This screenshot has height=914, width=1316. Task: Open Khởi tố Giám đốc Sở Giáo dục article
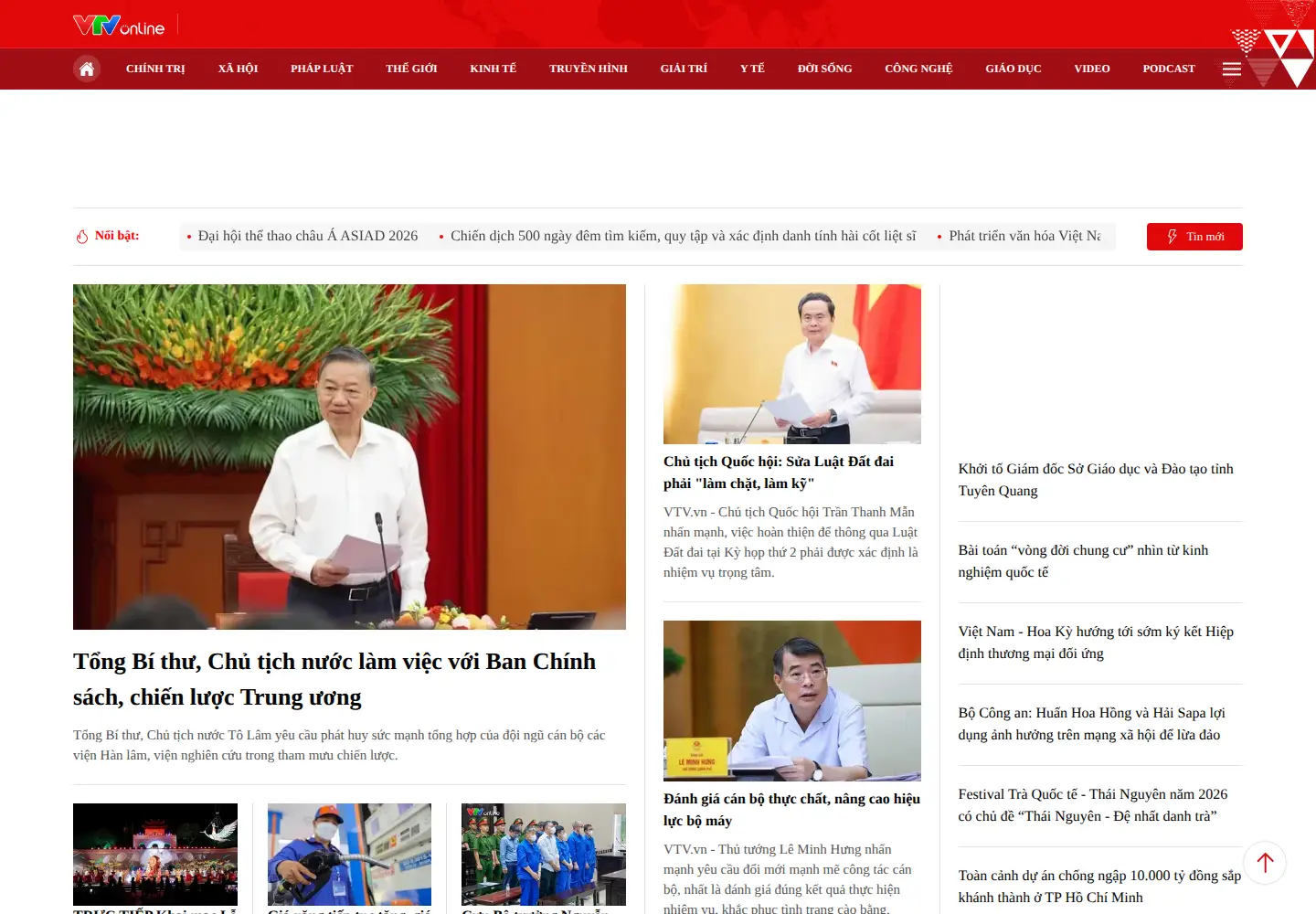1096,480
